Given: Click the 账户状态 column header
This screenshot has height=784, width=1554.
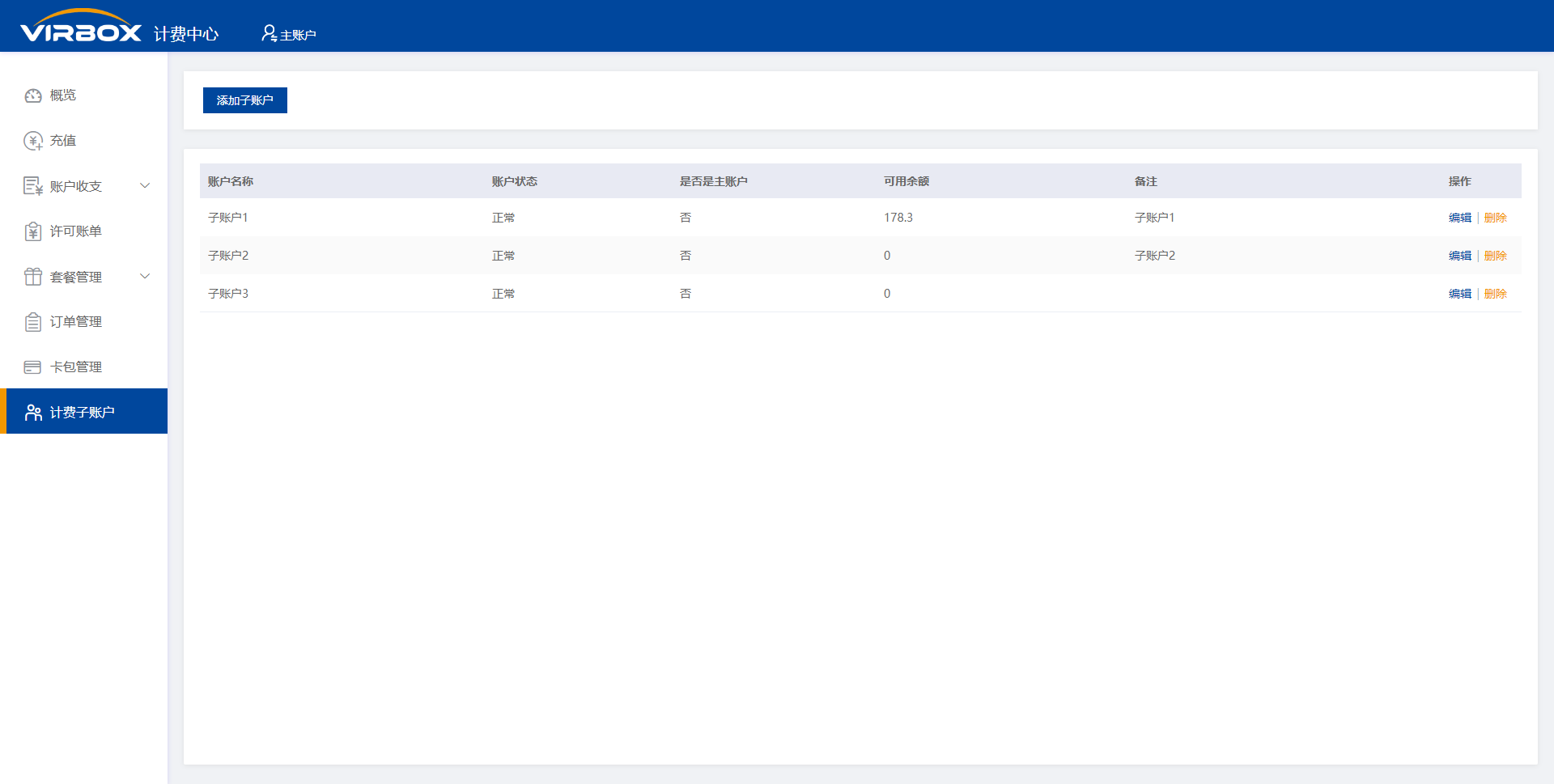Looking at the screenshot, I should point(515,181).
